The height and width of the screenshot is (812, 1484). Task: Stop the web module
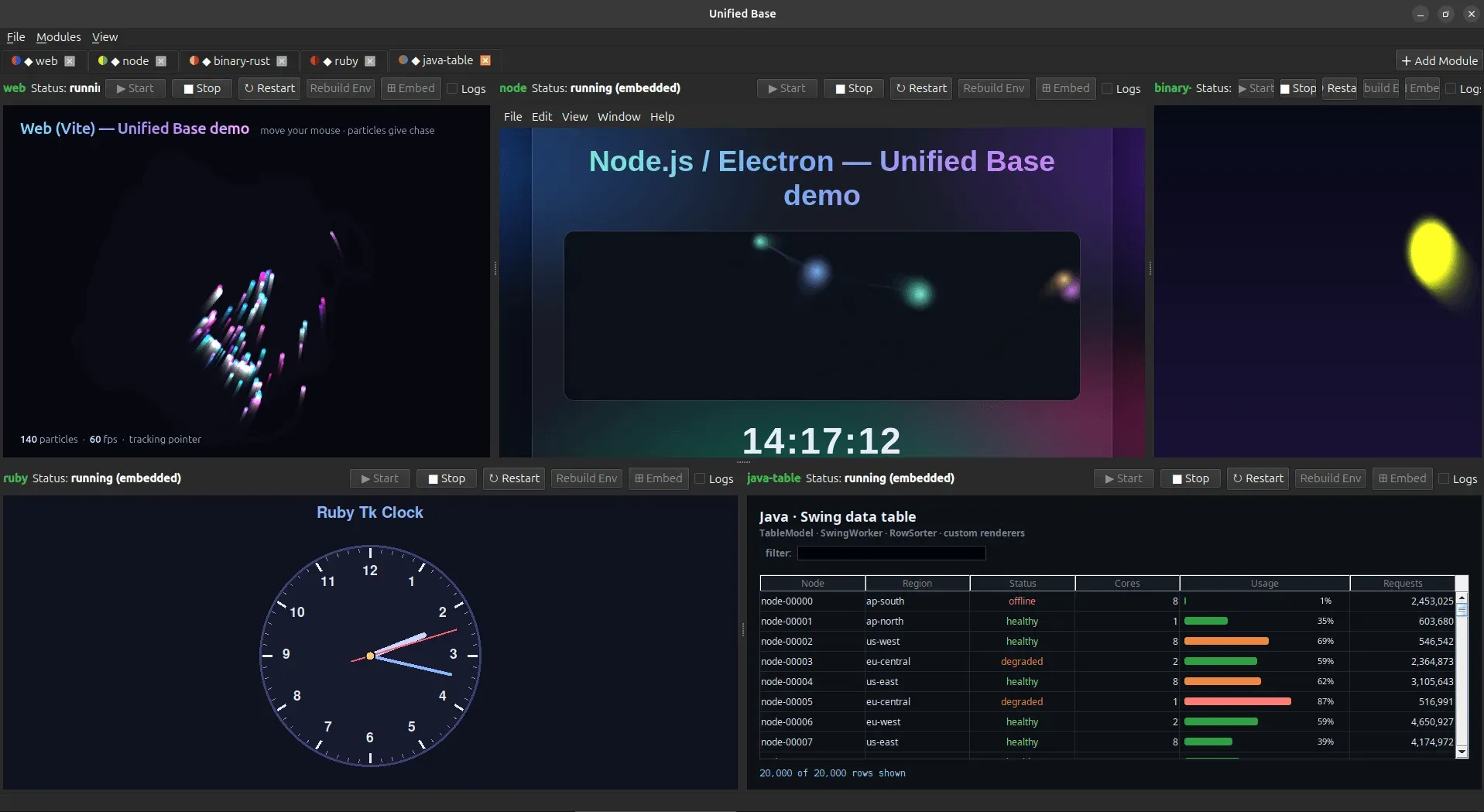pyautogui.click(x=202, y=88)
